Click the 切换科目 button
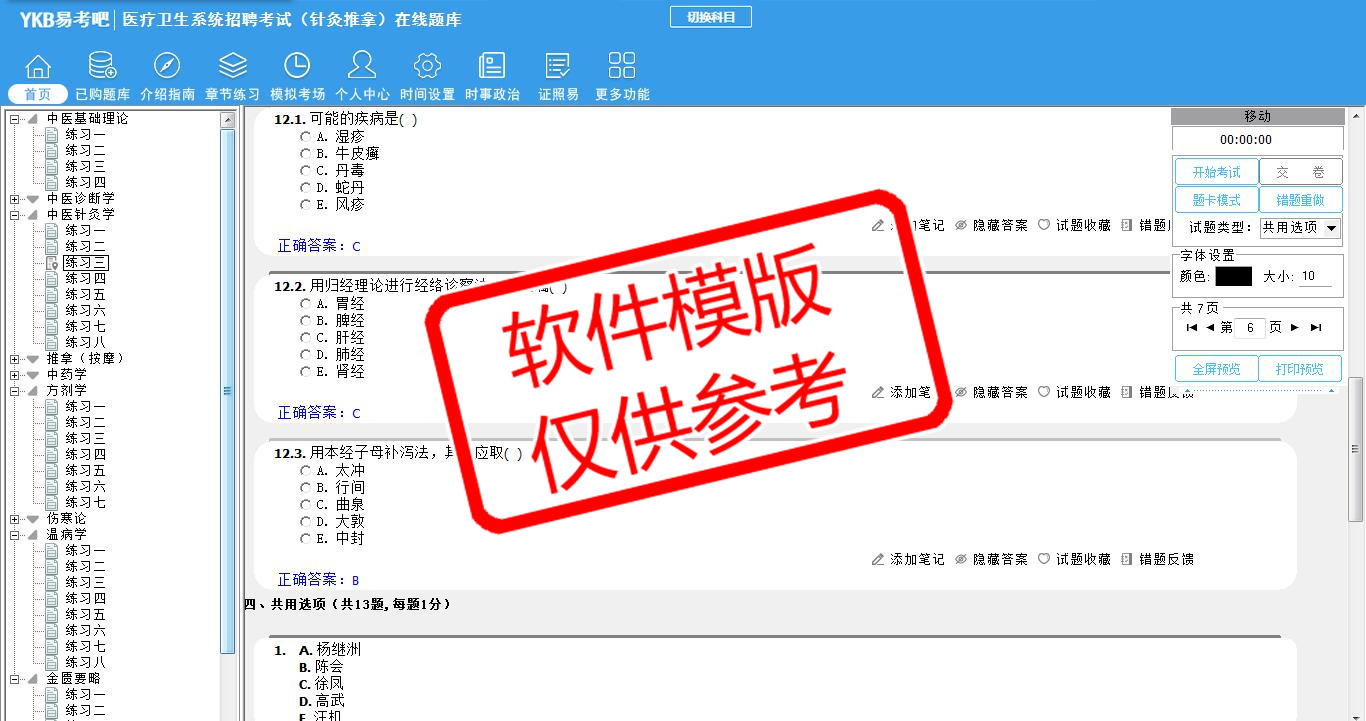1366x721 pixels. tap(710, 17)
